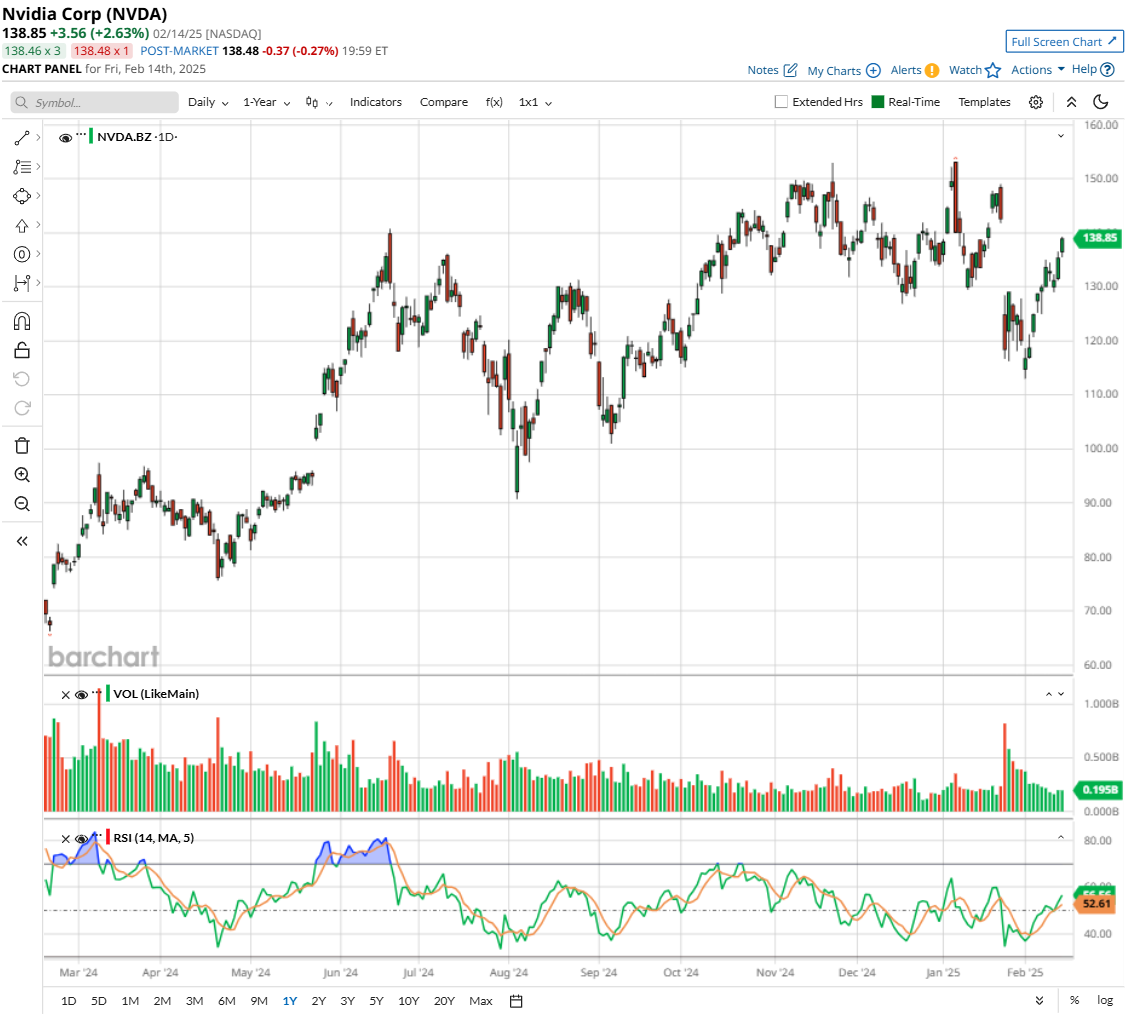1130x1017 pixels.
Task: Click the 138.85 current price label
Action: (1098, 238)
